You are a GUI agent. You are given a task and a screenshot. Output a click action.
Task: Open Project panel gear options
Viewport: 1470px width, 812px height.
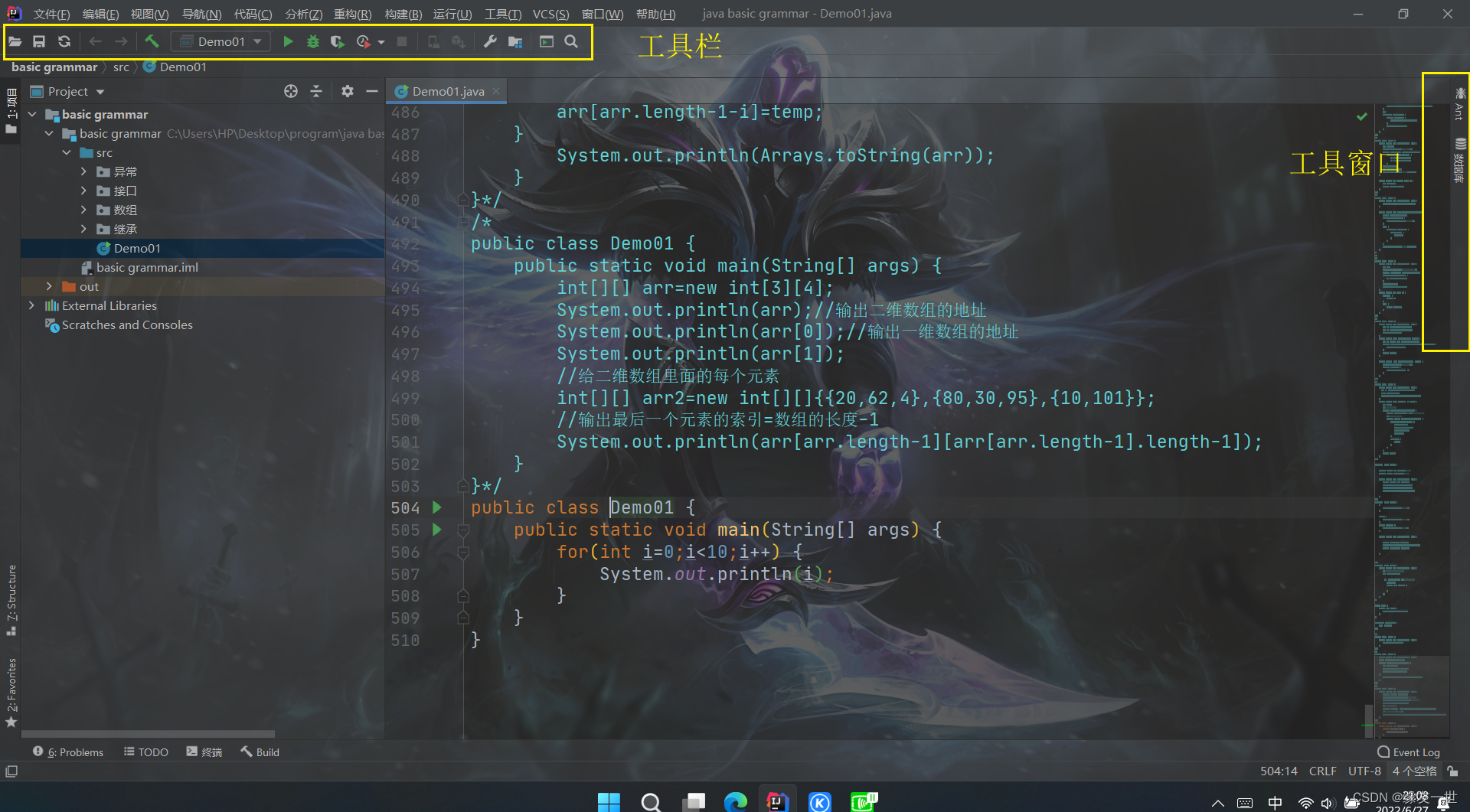tap(347, 91)
